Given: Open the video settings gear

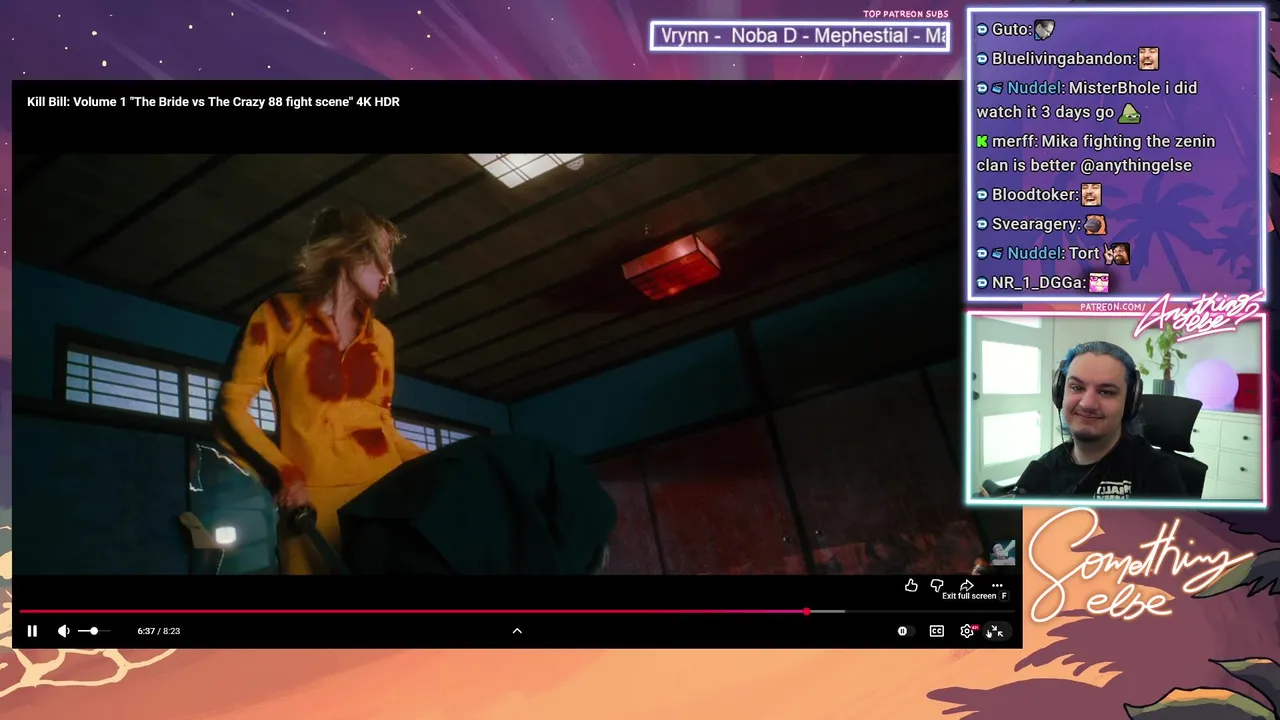Looking at the screenshot, I should (x=967, y=631).
